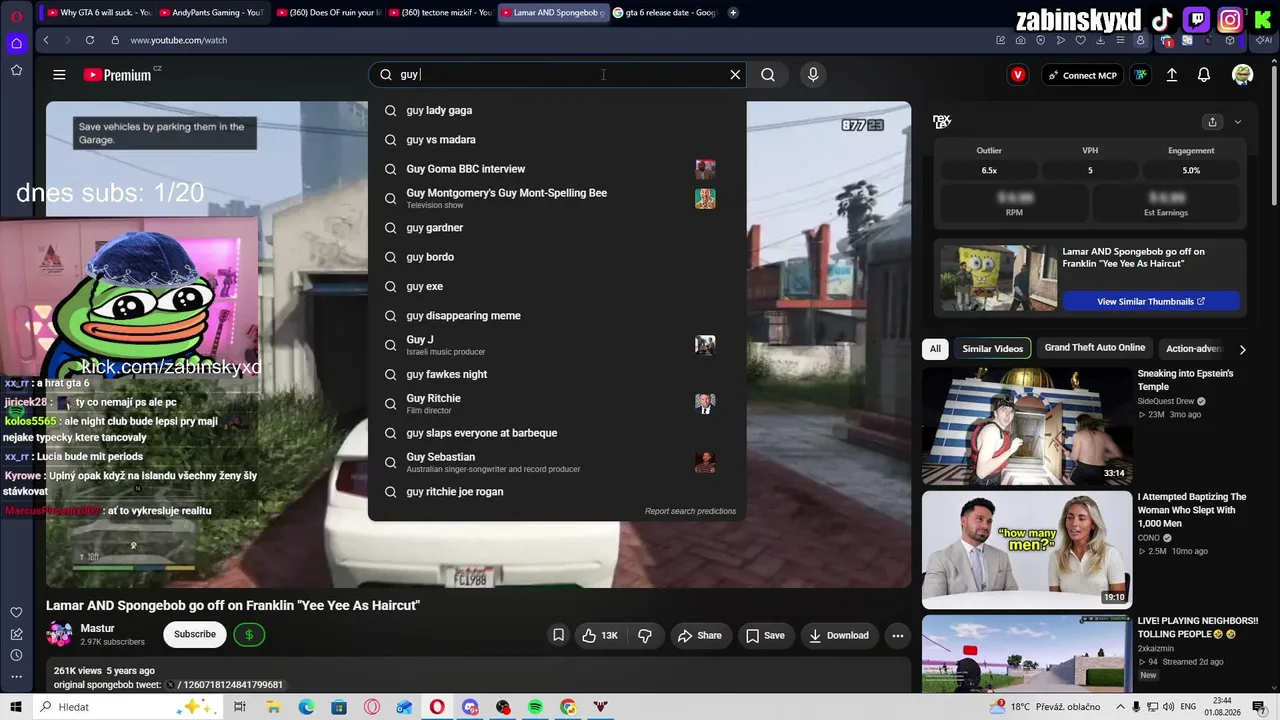Click the View Similar Thumbnails button

tap(1151, 301)
